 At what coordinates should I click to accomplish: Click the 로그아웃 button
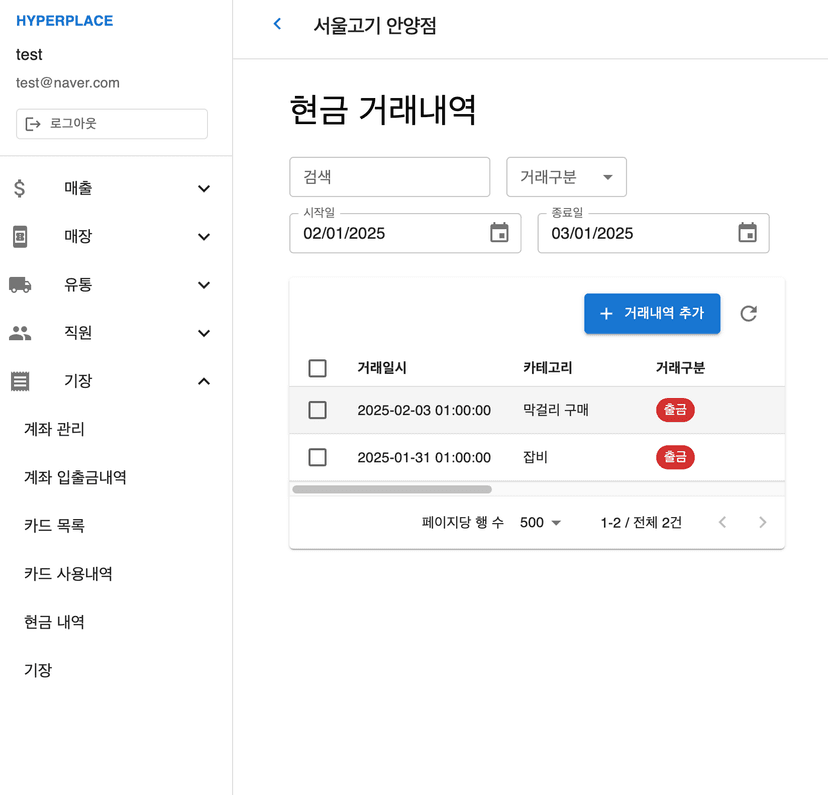(112, 124)
